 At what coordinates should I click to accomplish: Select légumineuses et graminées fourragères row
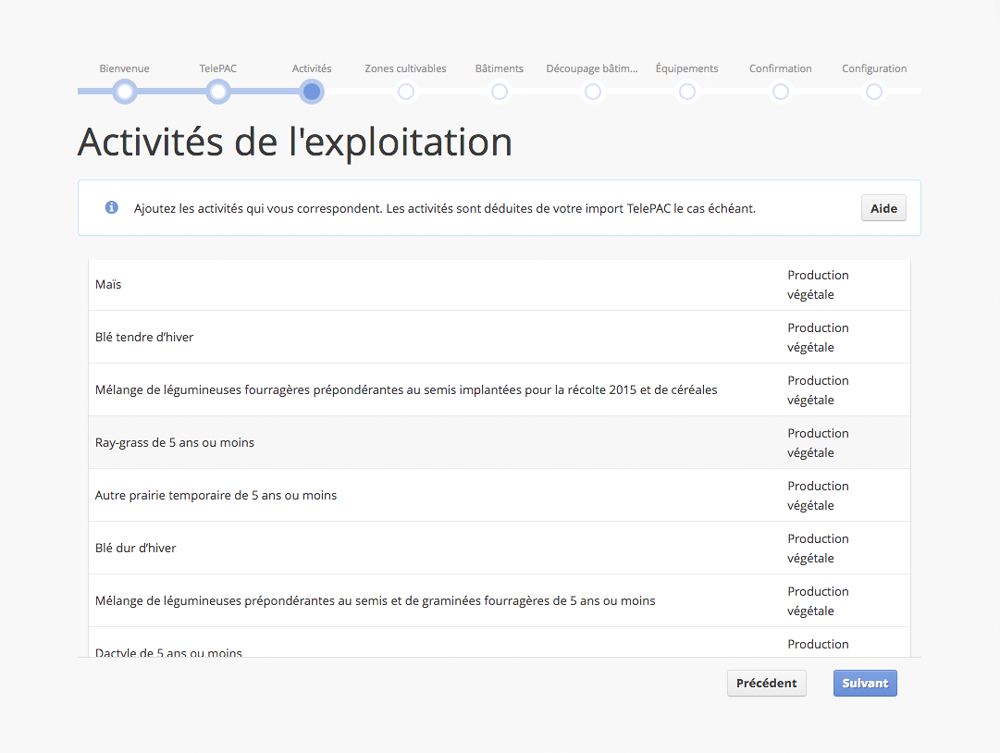[x=499, y=601]
